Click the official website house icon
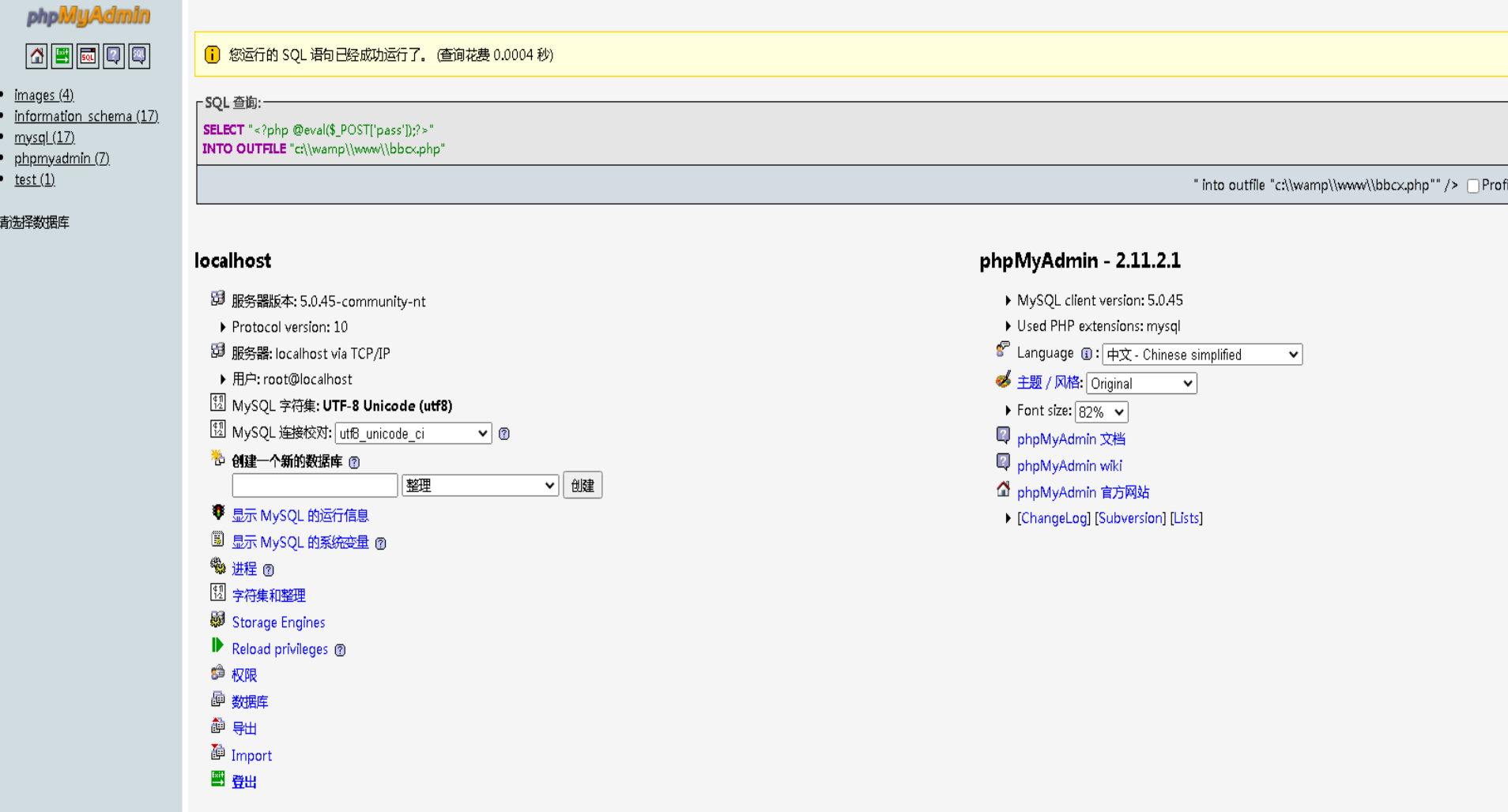The height and width of the screenshot is (812, 1508). pos(1003,489)
